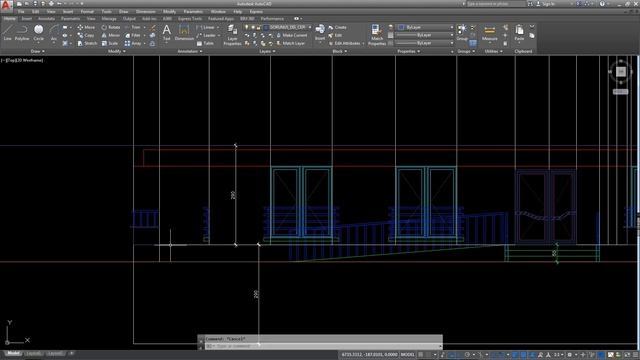Viewport: 640px width, 360px height.
Task: Select the Polyline tool
Action: click(22, 33)
